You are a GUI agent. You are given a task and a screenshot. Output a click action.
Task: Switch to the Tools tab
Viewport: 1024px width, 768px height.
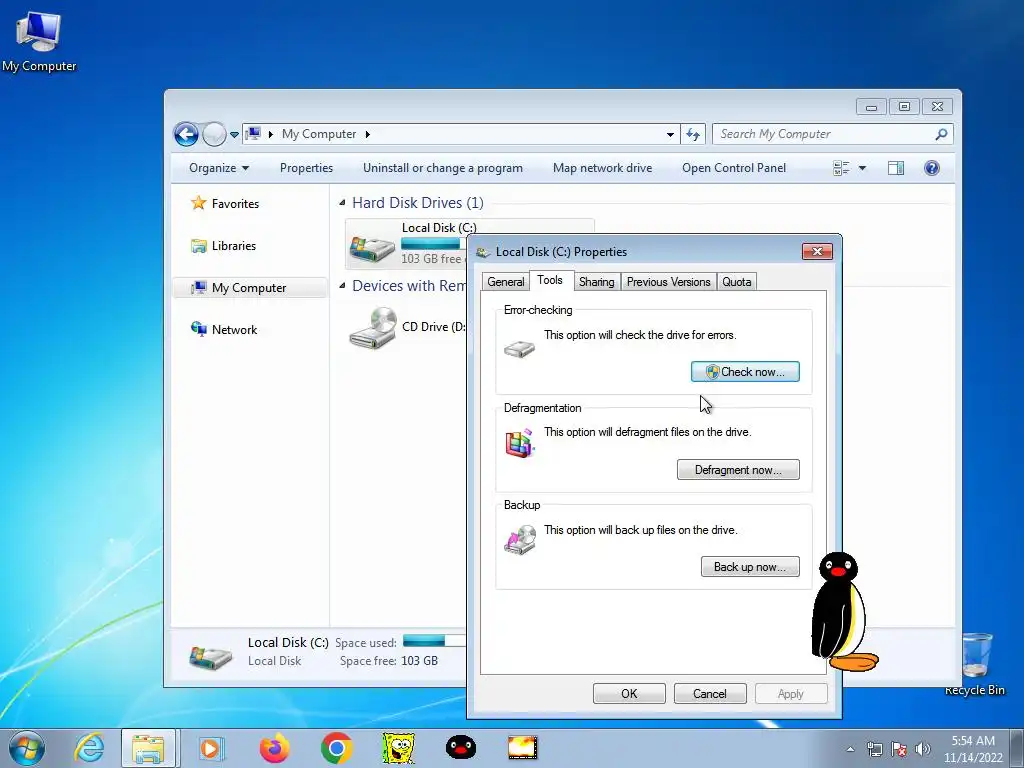tap(550, 280)
